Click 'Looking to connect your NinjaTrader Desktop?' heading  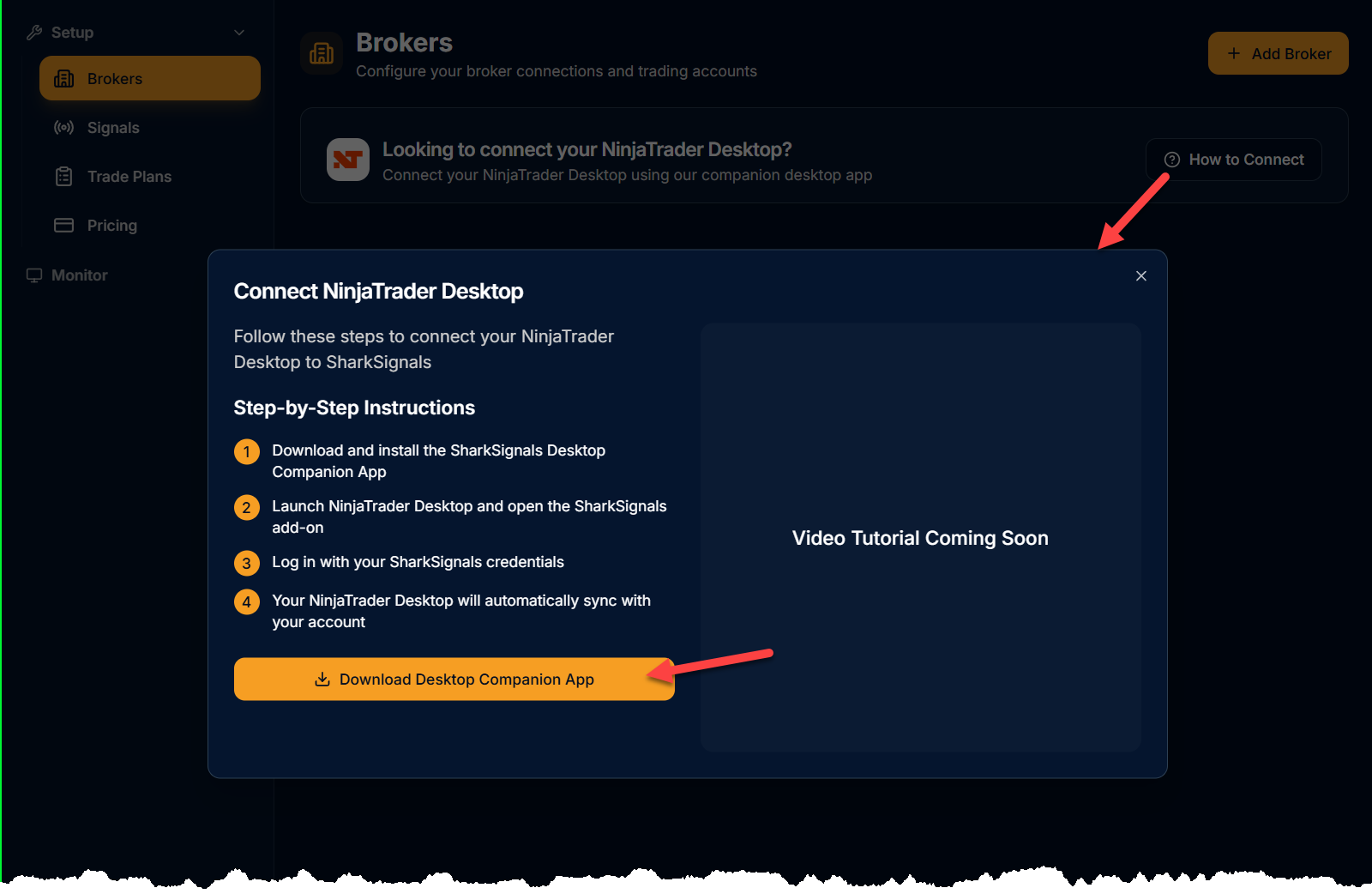coord(587,149)
